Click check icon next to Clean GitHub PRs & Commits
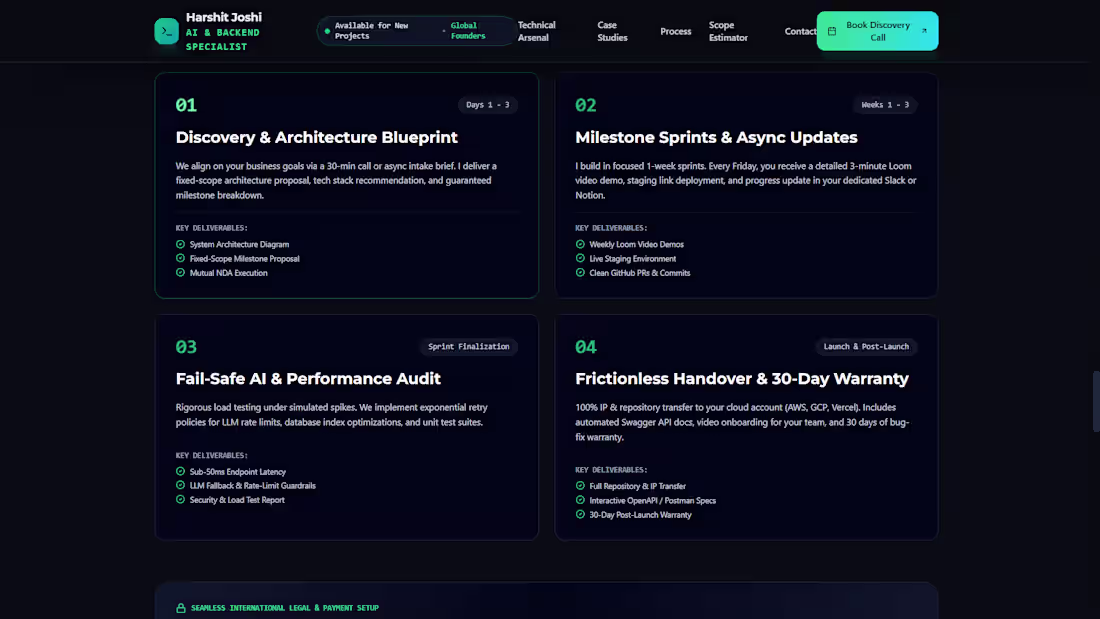 click(580, 272)
